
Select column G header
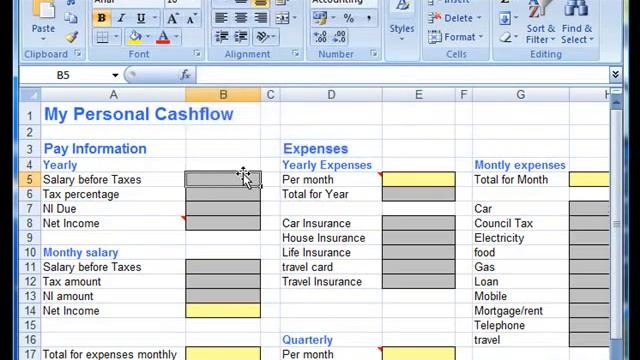(521, 95)
